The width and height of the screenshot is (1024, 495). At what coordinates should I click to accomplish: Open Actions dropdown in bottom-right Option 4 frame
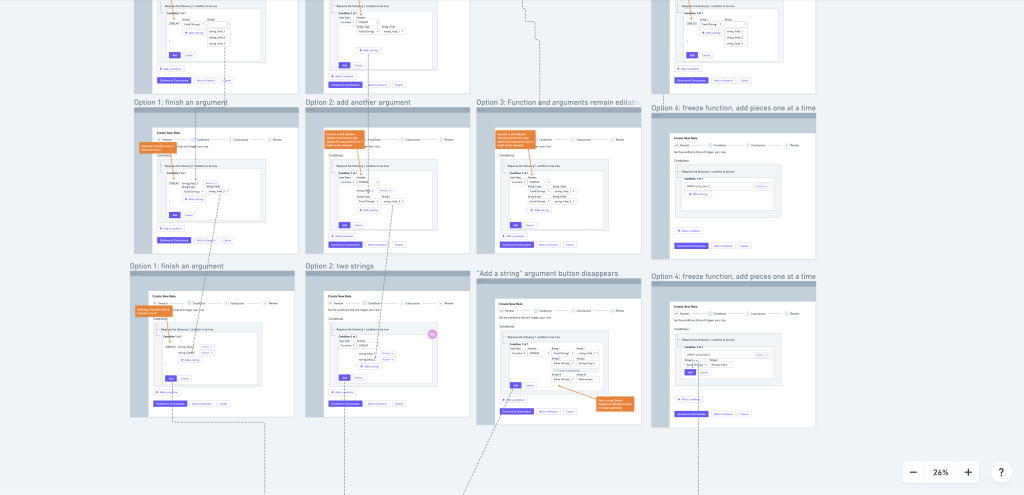click(760, 355)
